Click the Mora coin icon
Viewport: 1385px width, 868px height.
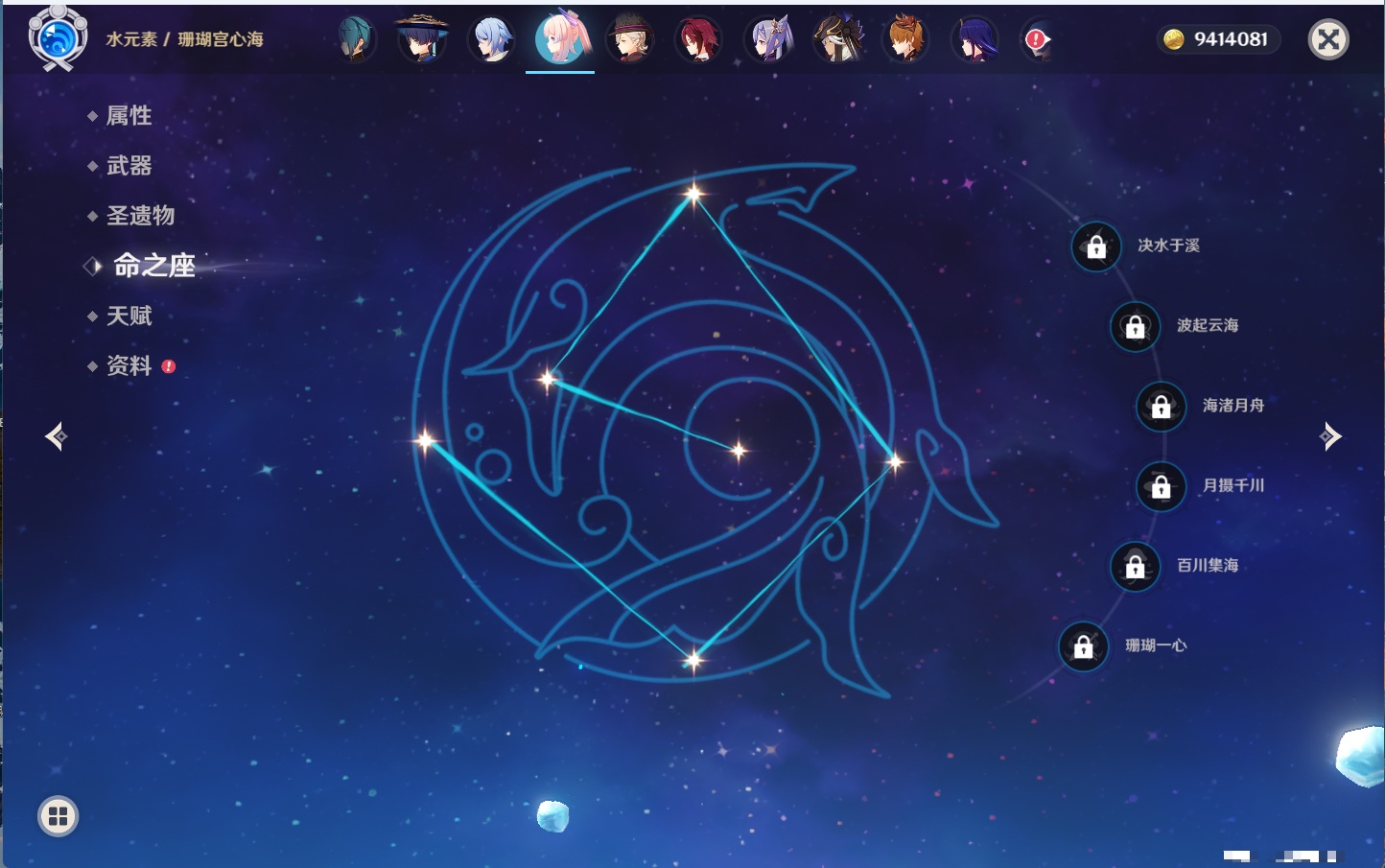(1173, 39)
